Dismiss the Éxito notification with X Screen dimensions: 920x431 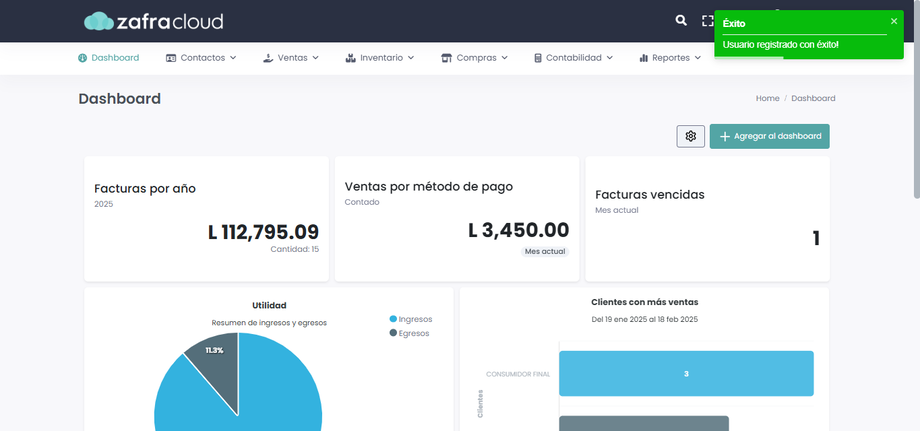pyautogui.click(x=894, y=21)
